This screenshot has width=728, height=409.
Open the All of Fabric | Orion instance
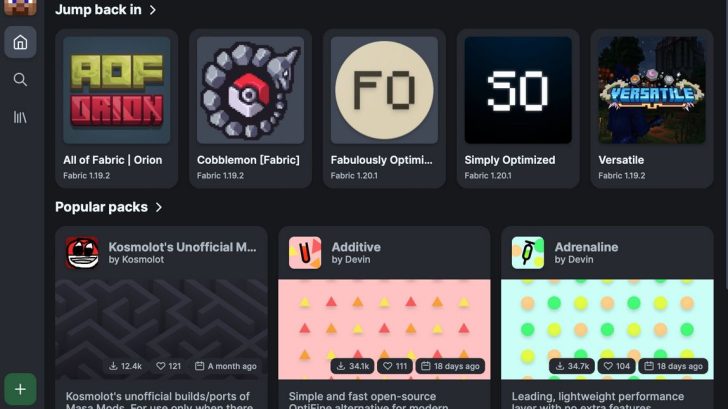(117, 109)
